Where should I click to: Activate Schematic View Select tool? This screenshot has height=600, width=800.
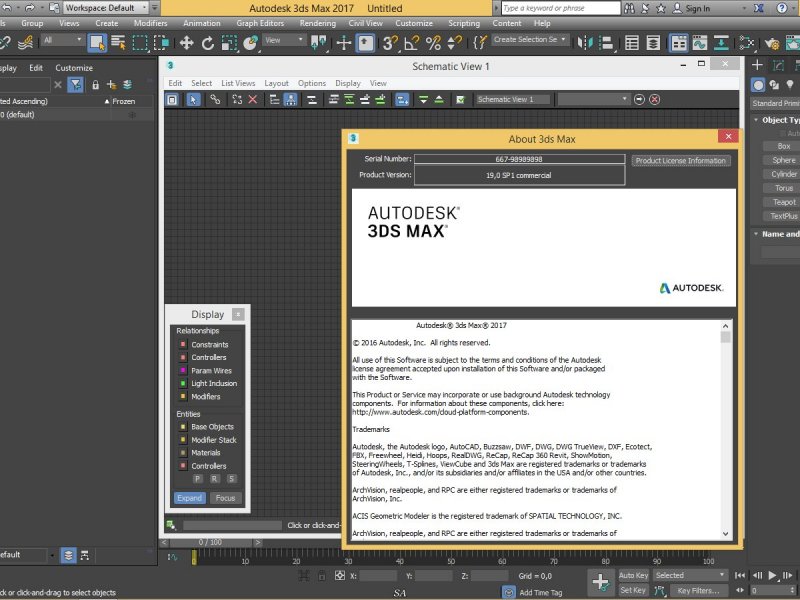(193, 100)
